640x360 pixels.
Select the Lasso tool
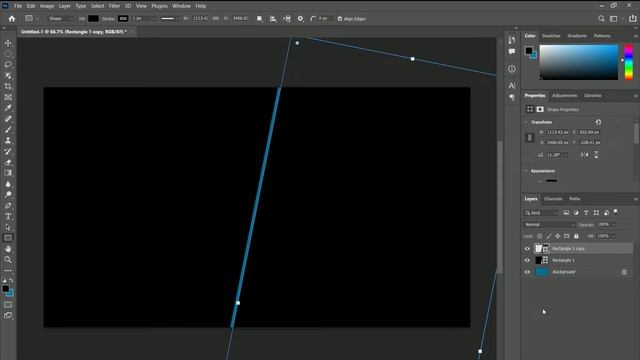[x=8, y=65]
